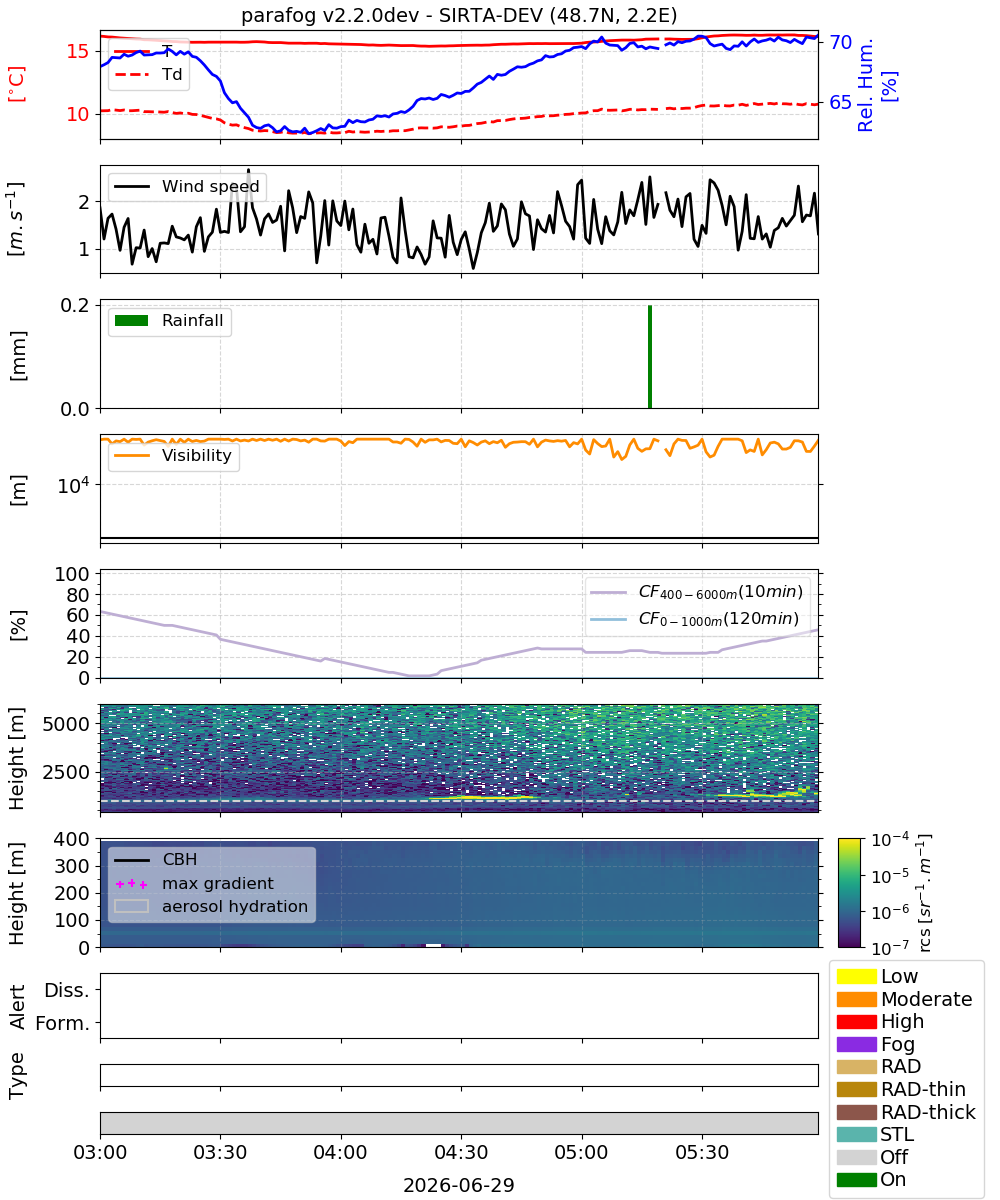Click the 04:30 time tick label

[461, 1151]
